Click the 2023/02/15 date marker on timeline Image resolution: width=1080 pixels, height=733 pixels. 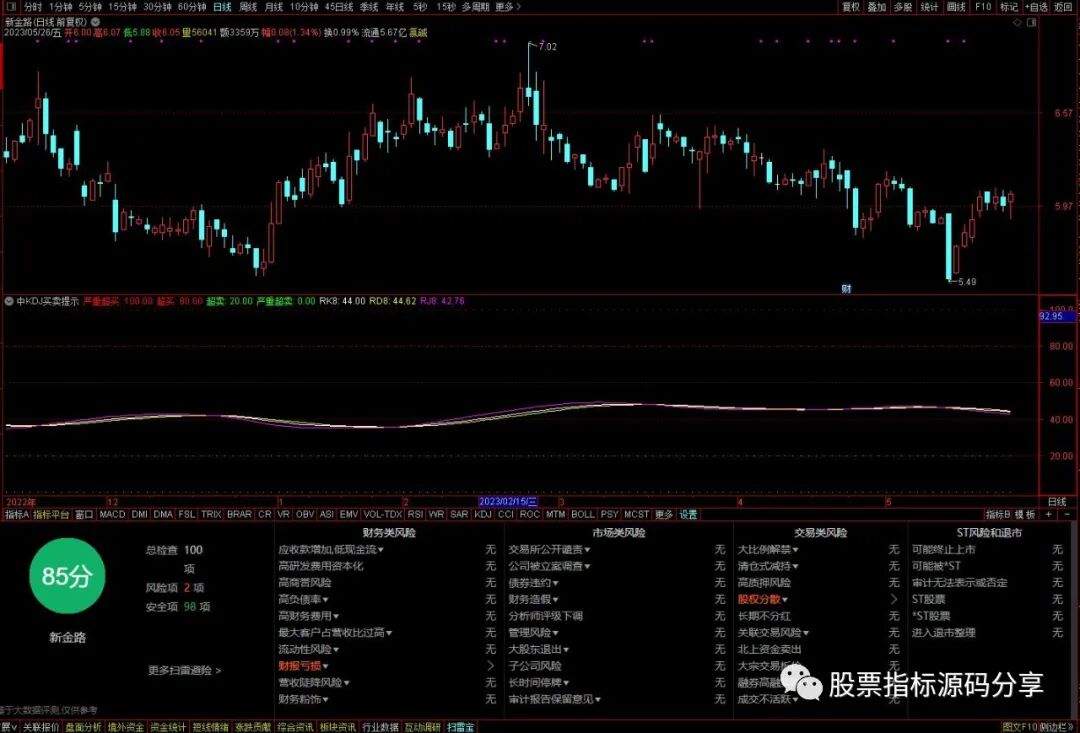pos(508,502)
